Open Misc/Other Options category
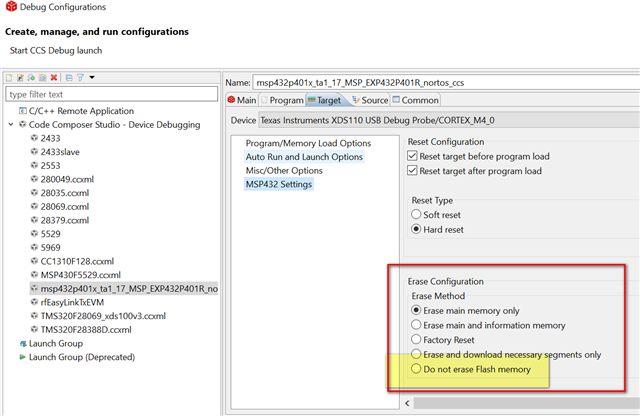This screenshot has height=416, width=640. tap(284, 171)
